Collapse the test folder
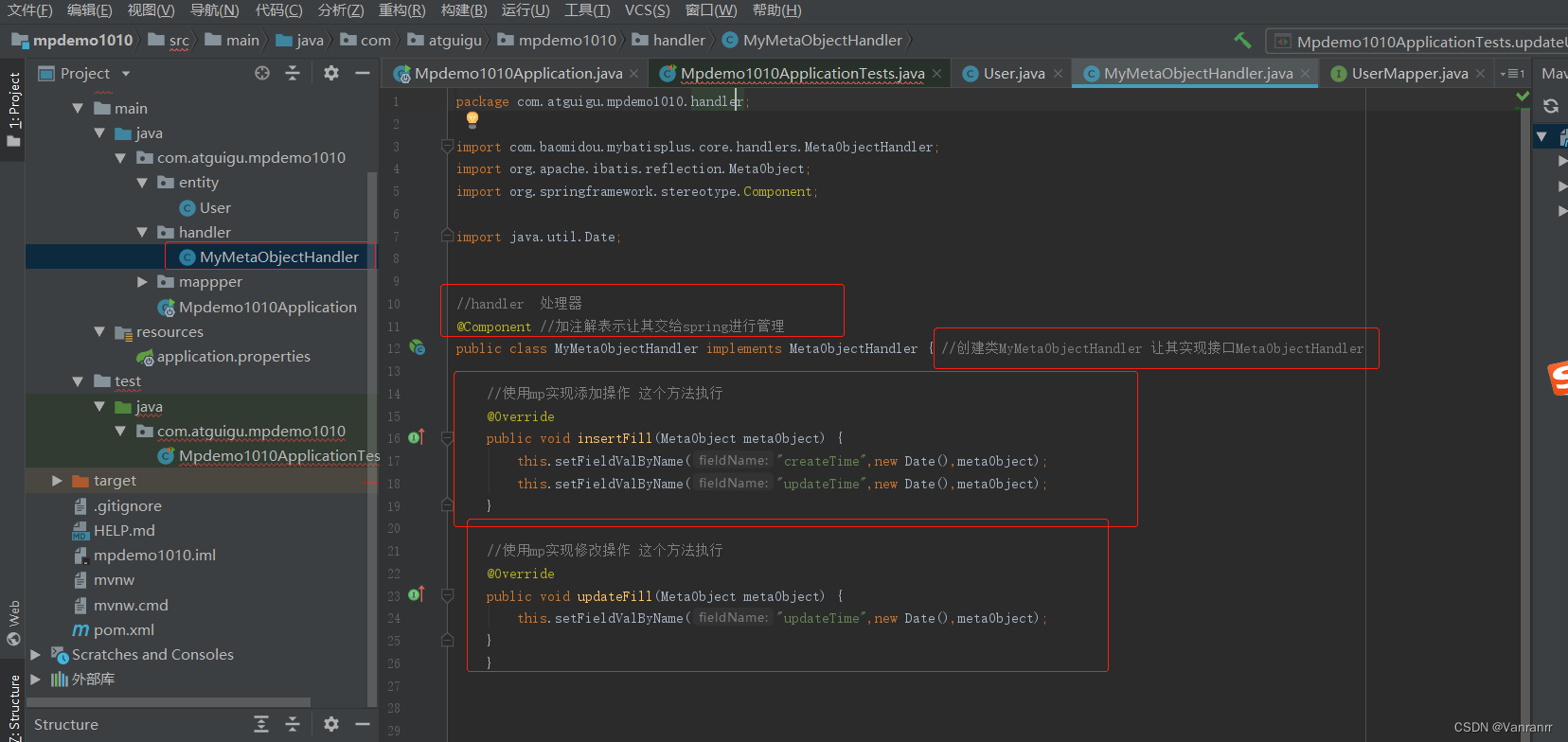The height and width of the screenshot is (742, 1568). click(78, 381)
